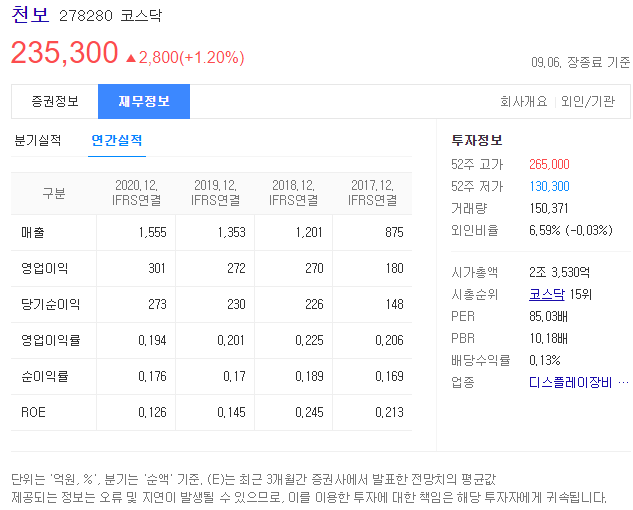The height and width of the screenshot is (510, 633).
Task: Click the 2019 영업이익 value 272
Action: [236, 269]
